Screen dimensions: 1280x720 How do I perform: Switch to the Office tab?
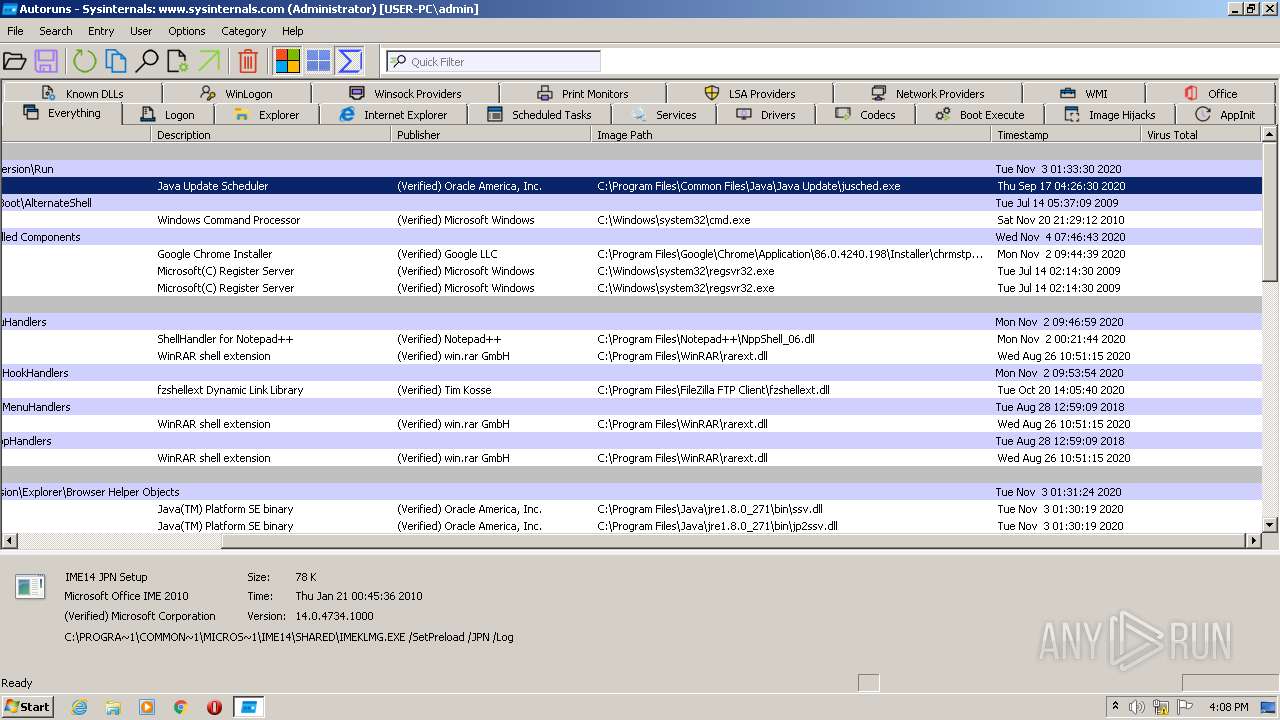[1211, 93]
